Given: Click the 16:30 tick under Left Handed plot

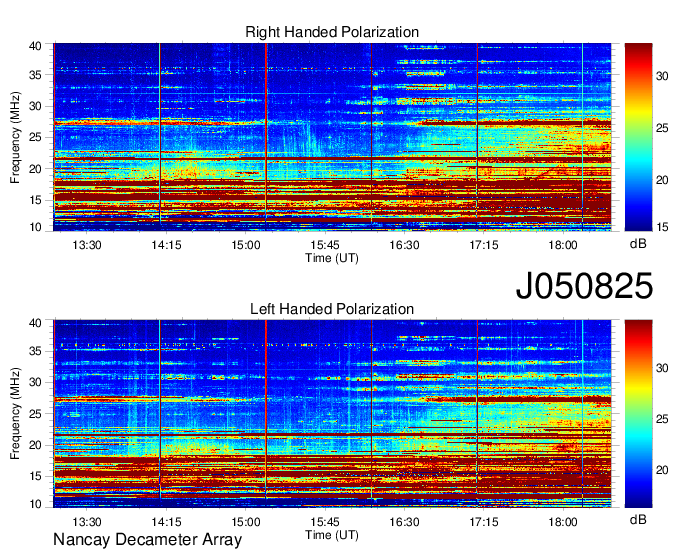Looking at the screenshot, I should [404, 522].
